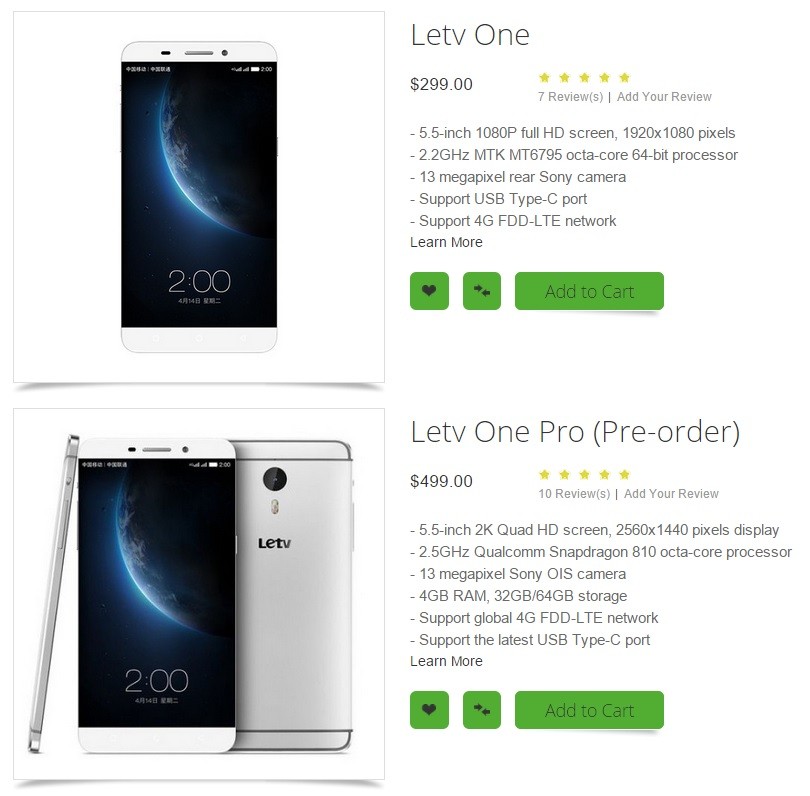Click Learn More under Letv One

click(446, 242)
